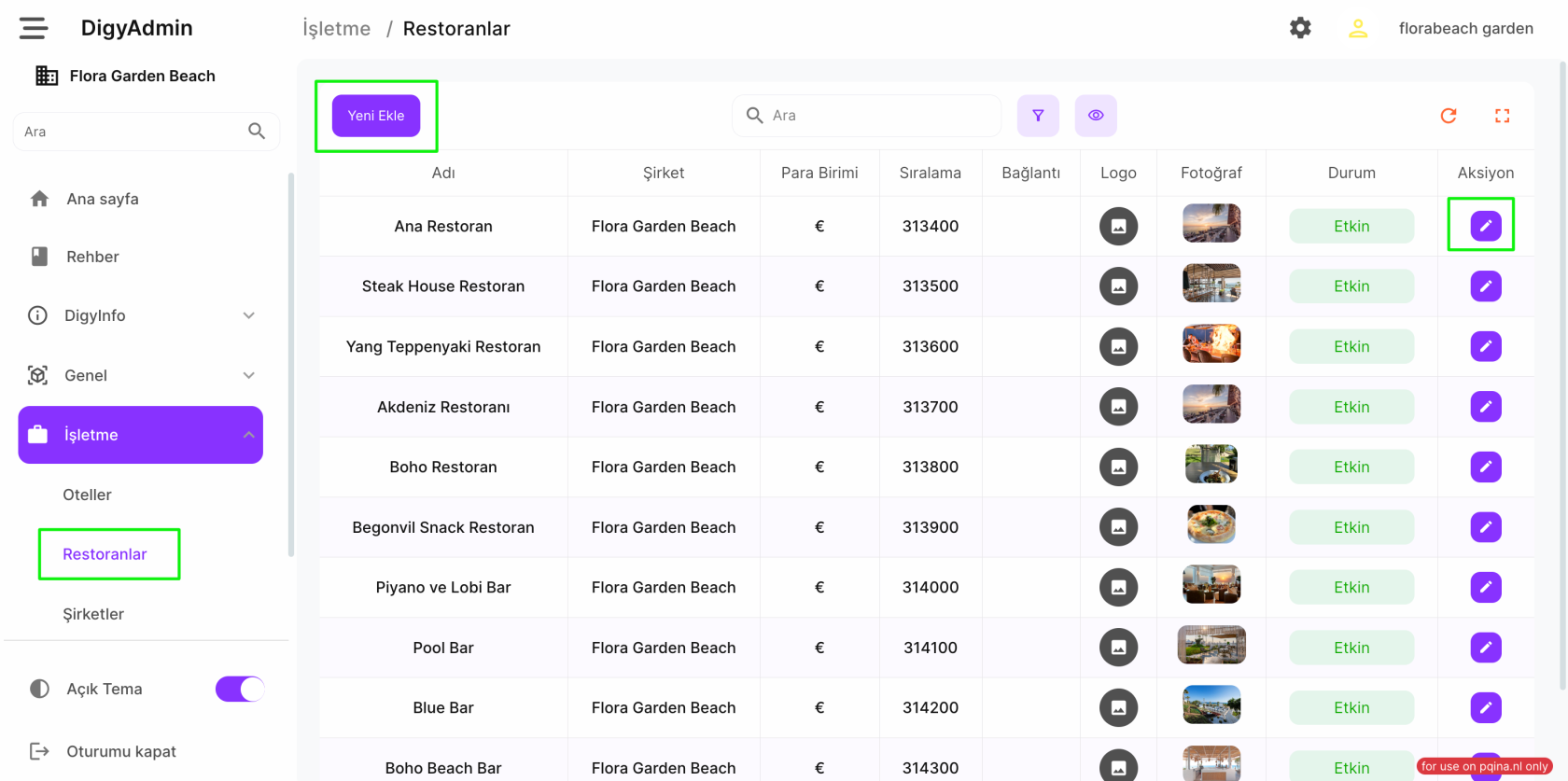
Task: Click the Yeni Ekle button
Action: click(x=376, y=116)
